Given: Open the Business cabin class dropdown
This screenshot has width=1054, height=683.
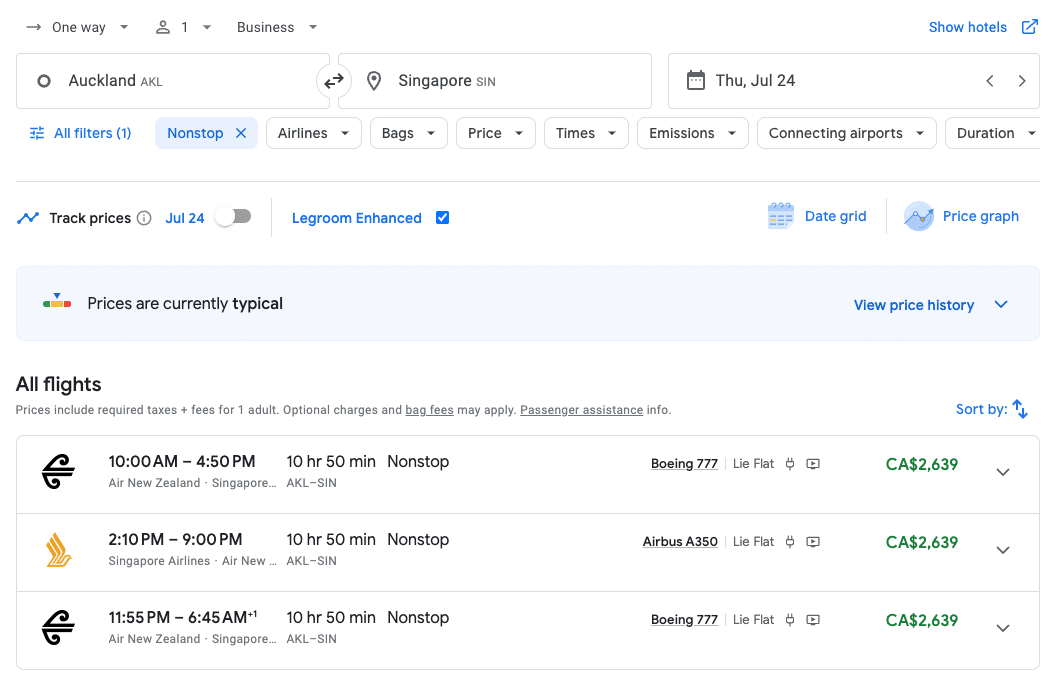Looking at the screenshot, I should [277, 27].
